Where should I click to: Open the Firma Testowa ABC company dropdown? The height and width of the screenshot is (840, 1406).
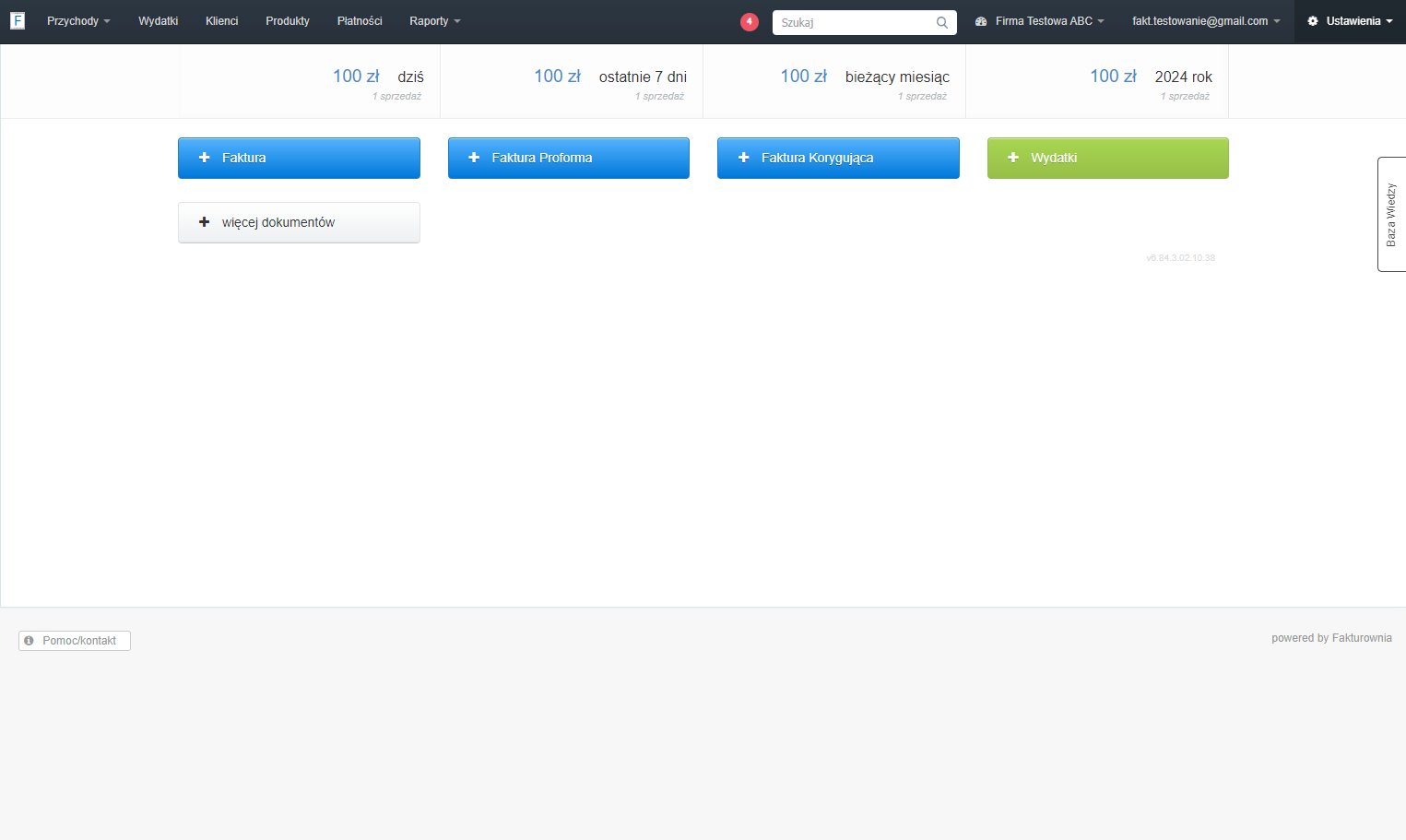pyautogui.click(x=1039, y=21)
